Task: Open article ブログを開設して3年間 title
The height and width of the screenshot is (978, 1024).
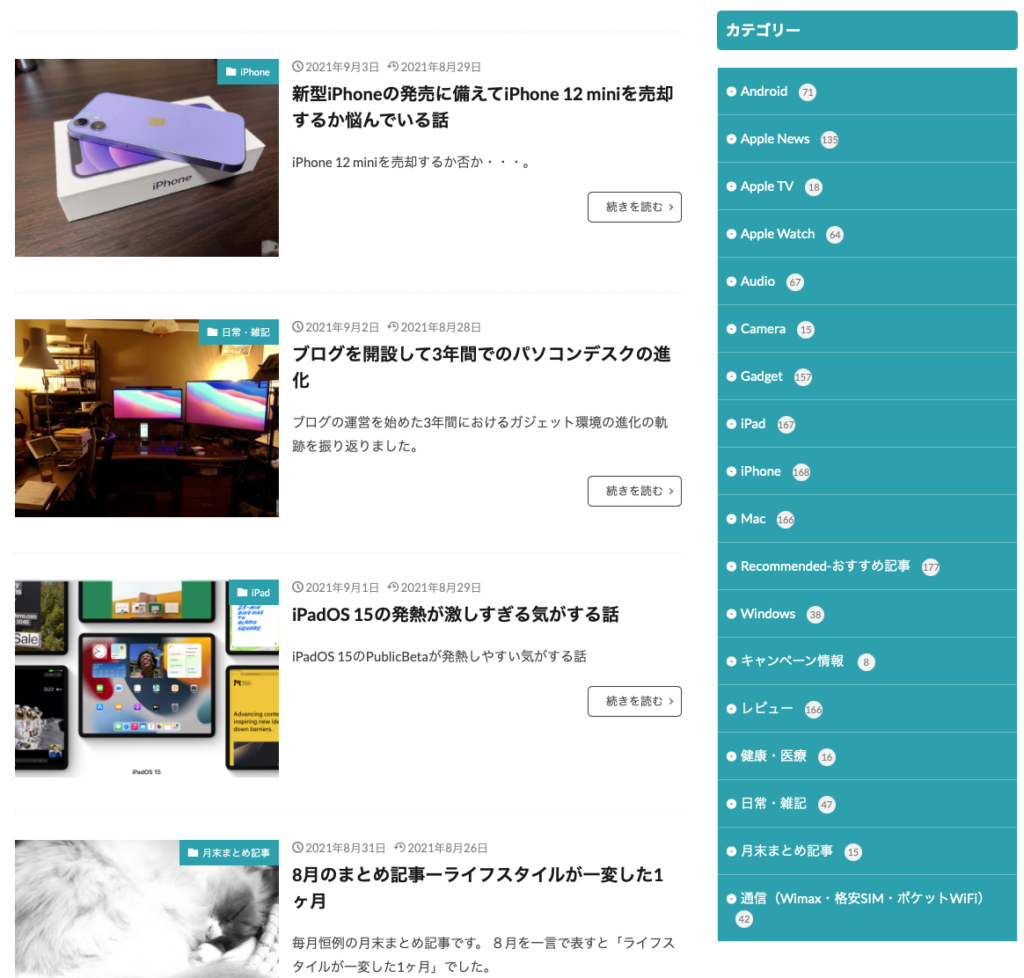Action: [481, 367]
